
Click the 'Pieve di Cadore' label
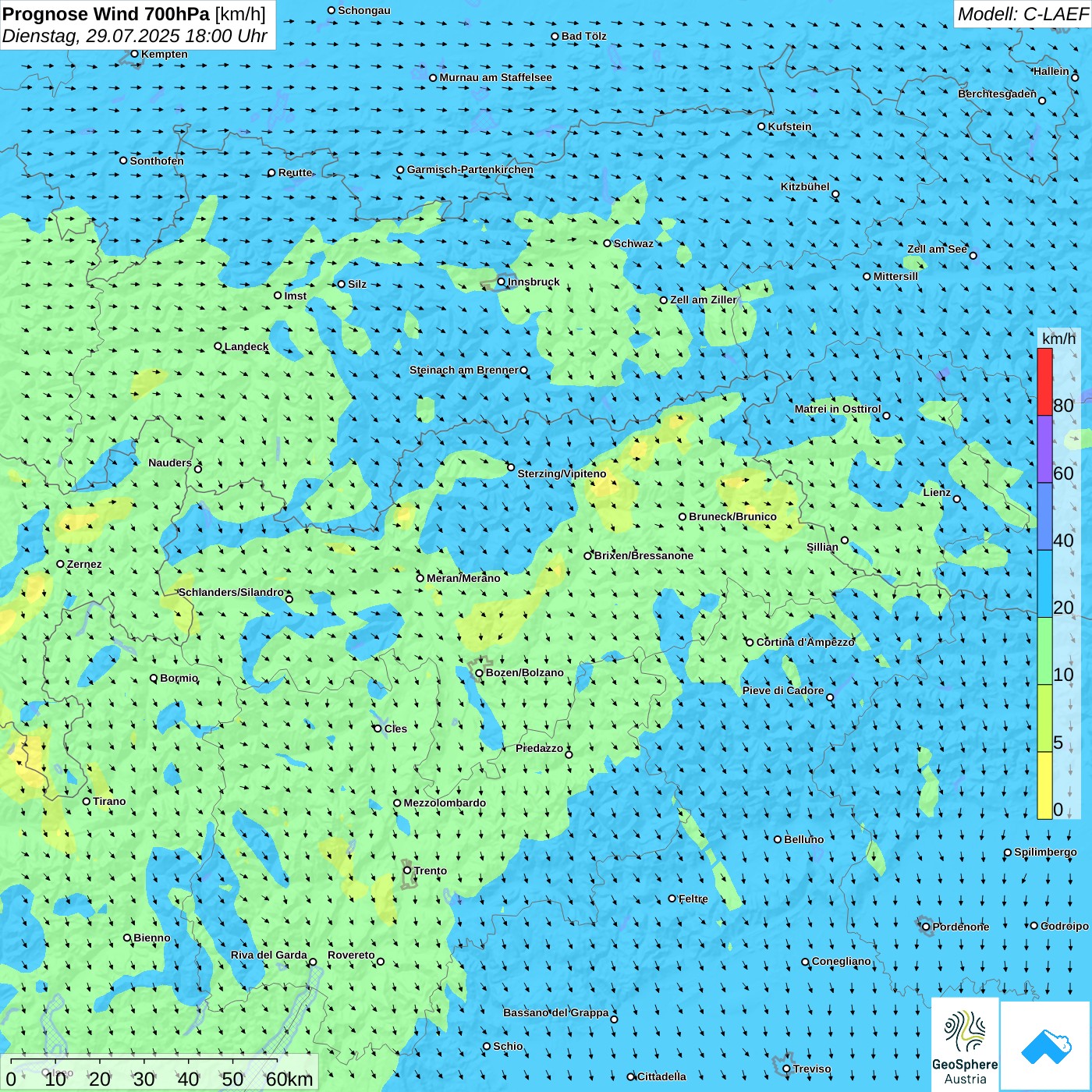(x=783, y=690)
